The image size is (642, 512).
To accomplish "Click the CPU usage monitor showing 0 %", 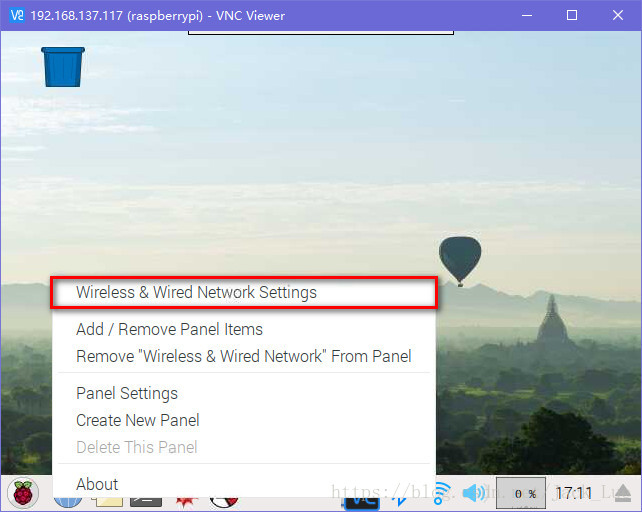I will pyautogui.click(x=521, y=493).
